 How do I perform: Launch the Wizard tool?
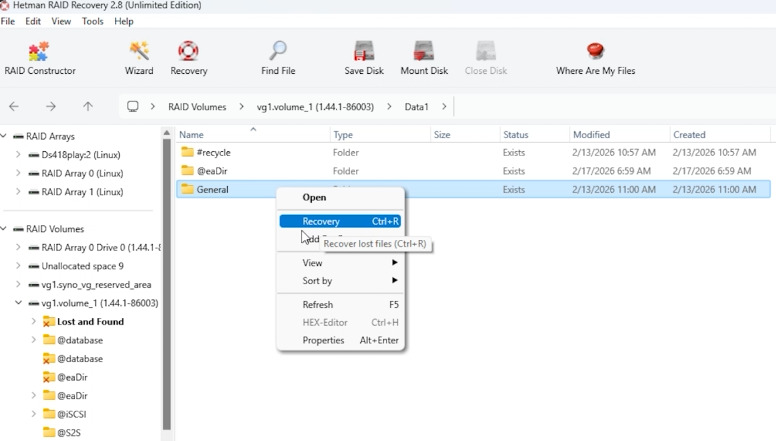pyautogui.click(x=139, y=58)
